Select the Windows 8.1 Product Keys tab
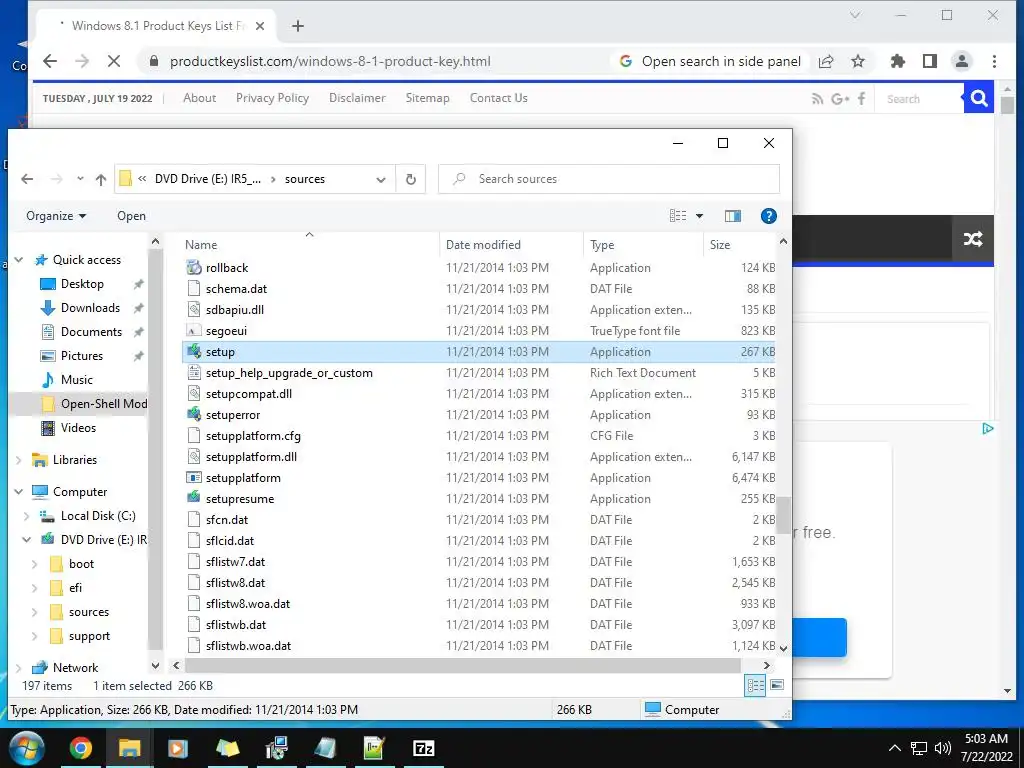 click(x=159, y=26)
